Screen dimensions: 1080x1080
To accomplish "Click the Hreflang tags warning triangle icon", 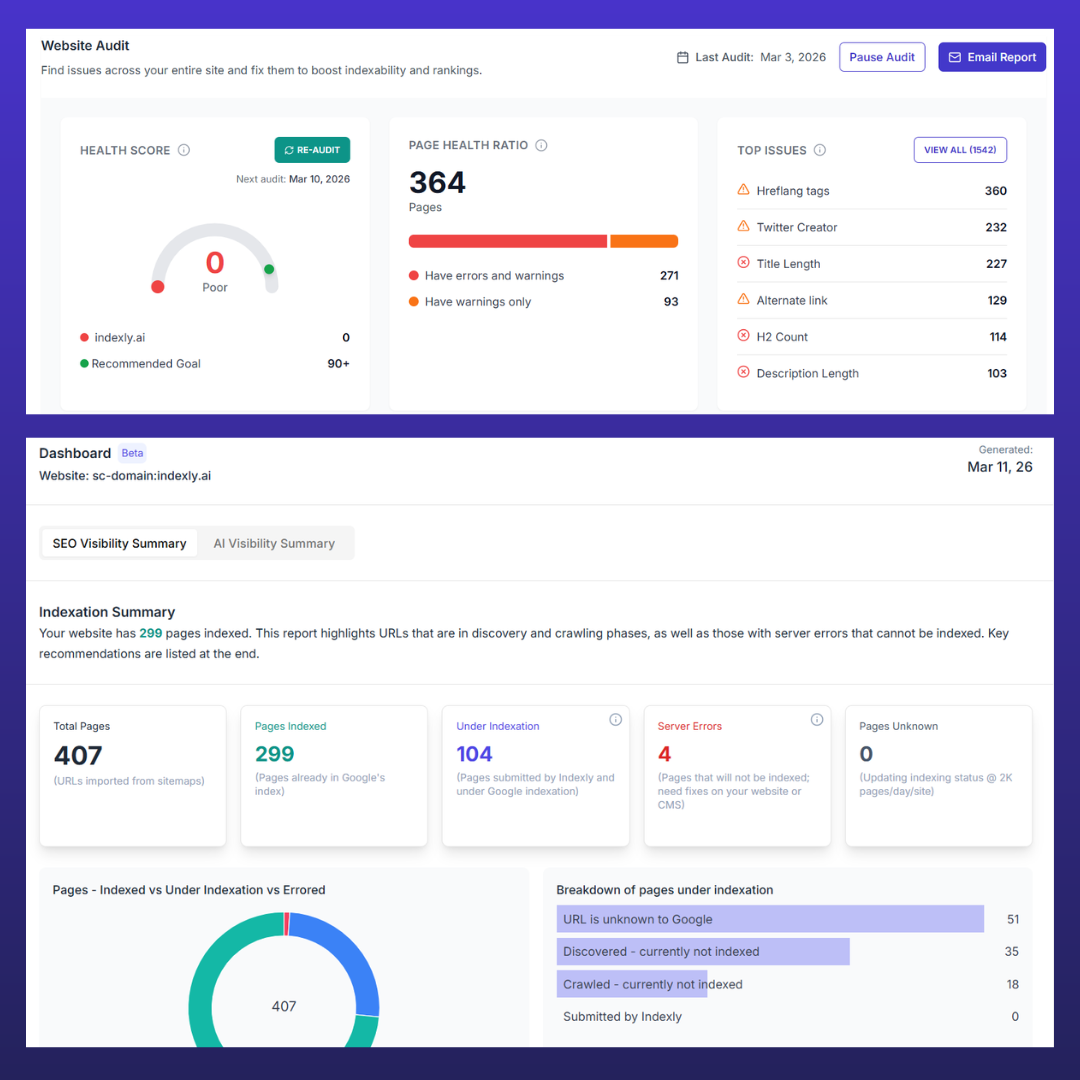I will point(743,190).
